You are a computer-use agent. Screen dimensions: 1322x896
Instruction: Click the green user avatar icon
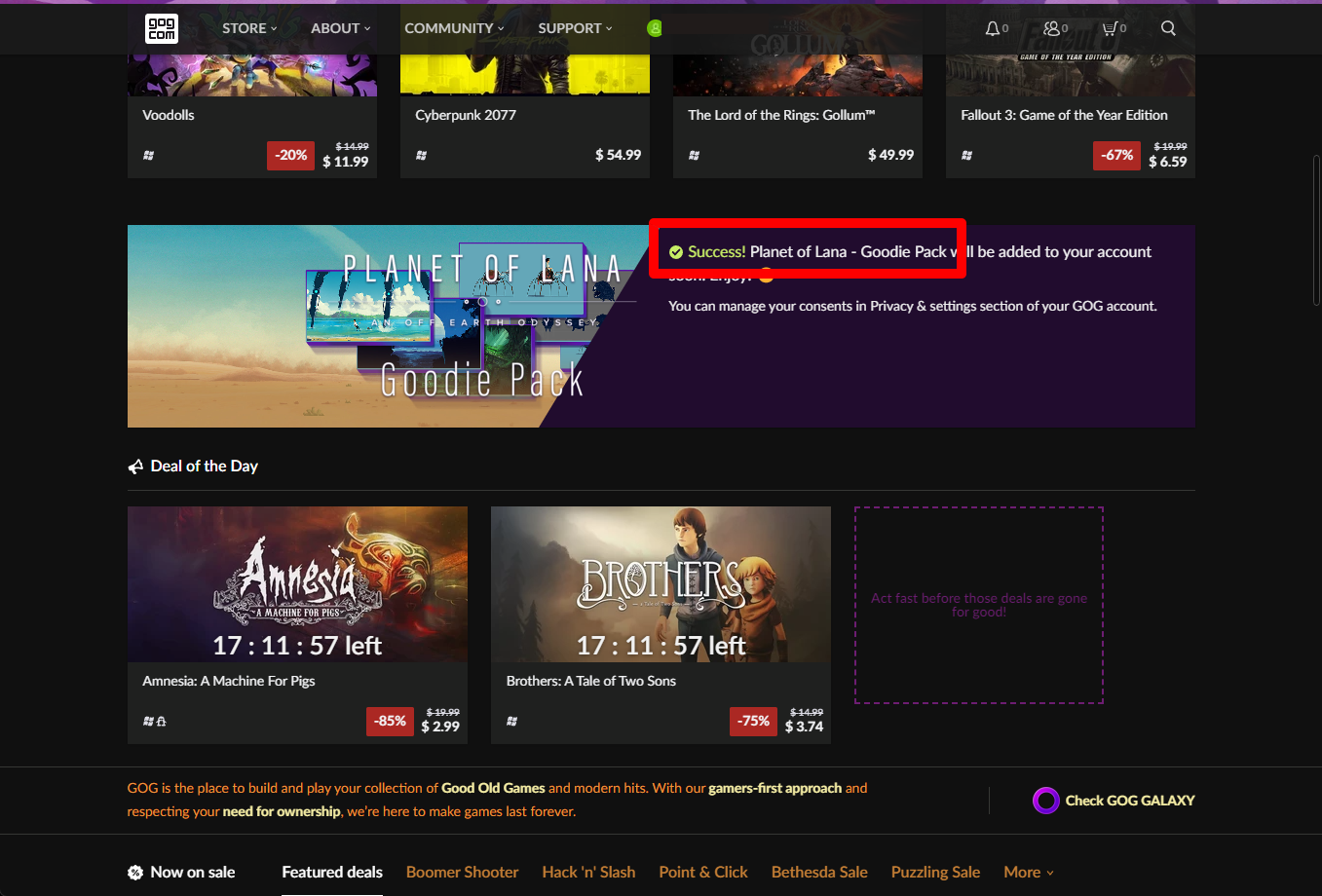(x=655, y=28)
